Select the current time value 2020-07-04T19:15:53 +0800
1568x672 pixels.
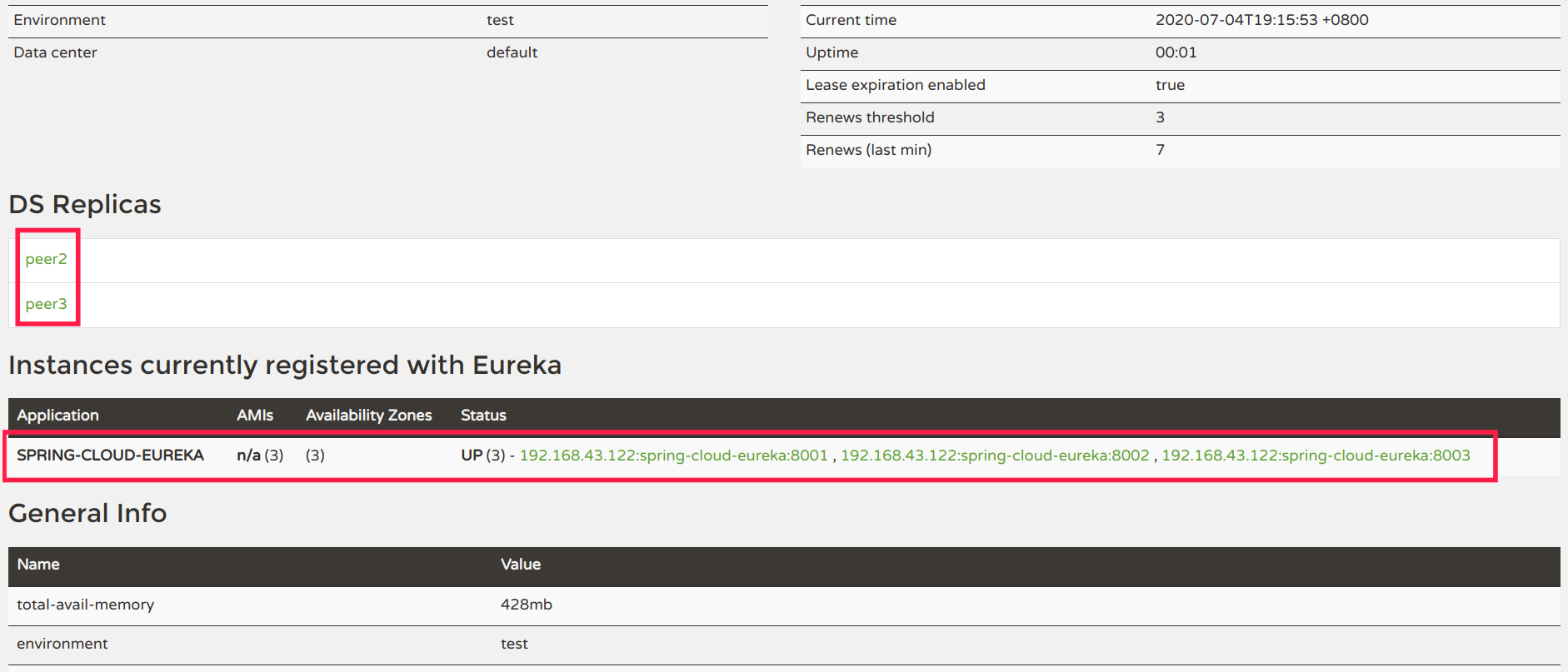1261,20
